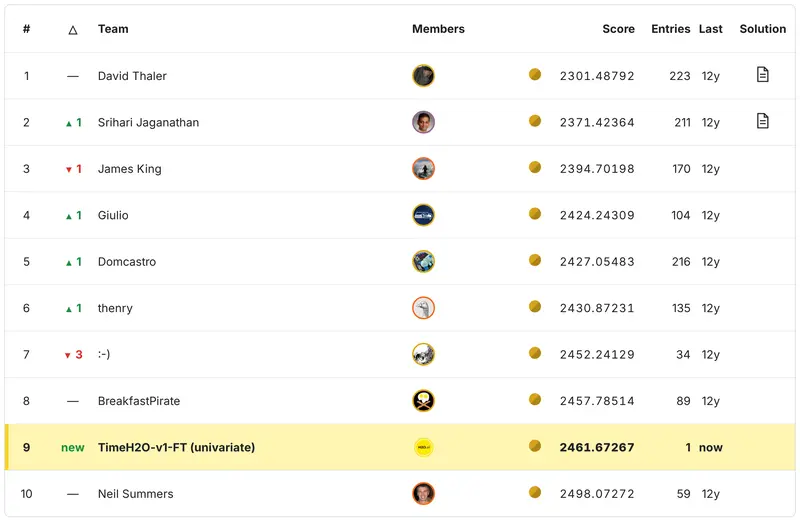This screenshot has width=800, height=520.
Task: Click Neil Summers' member avatar
Action: (x=423, y=493)
